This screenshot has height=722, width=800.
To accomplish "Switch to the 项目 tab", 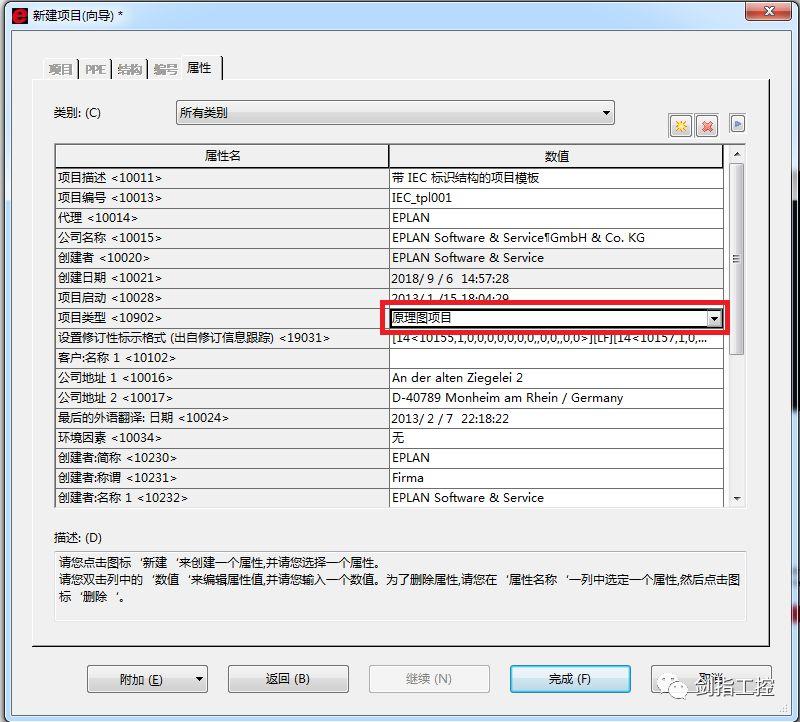I will (x=59, y=68).
